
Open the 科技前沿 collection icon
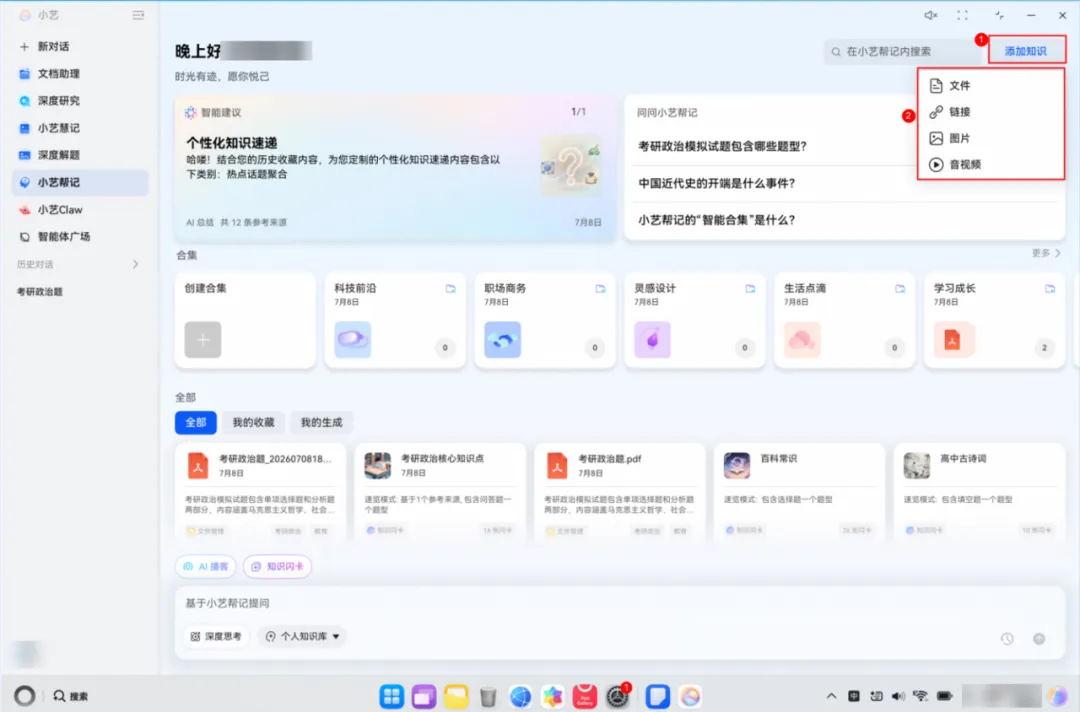[x=353, y=339]
